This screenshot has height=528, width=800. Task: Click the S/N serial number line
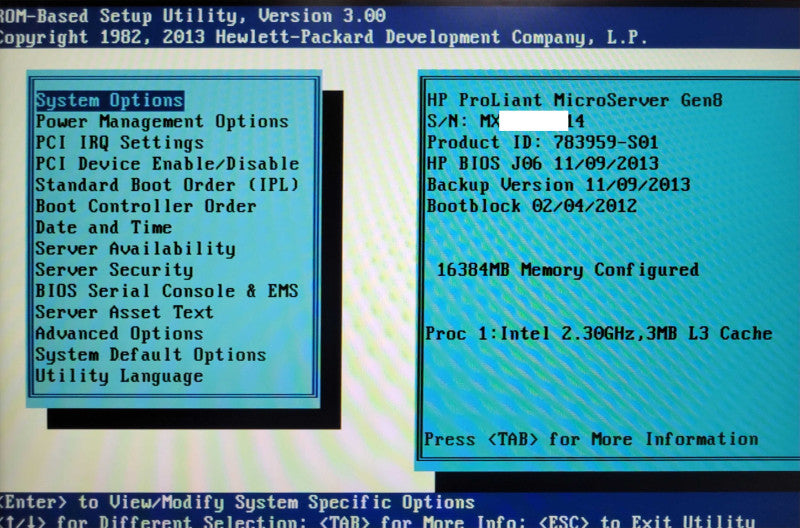(506, 121)
